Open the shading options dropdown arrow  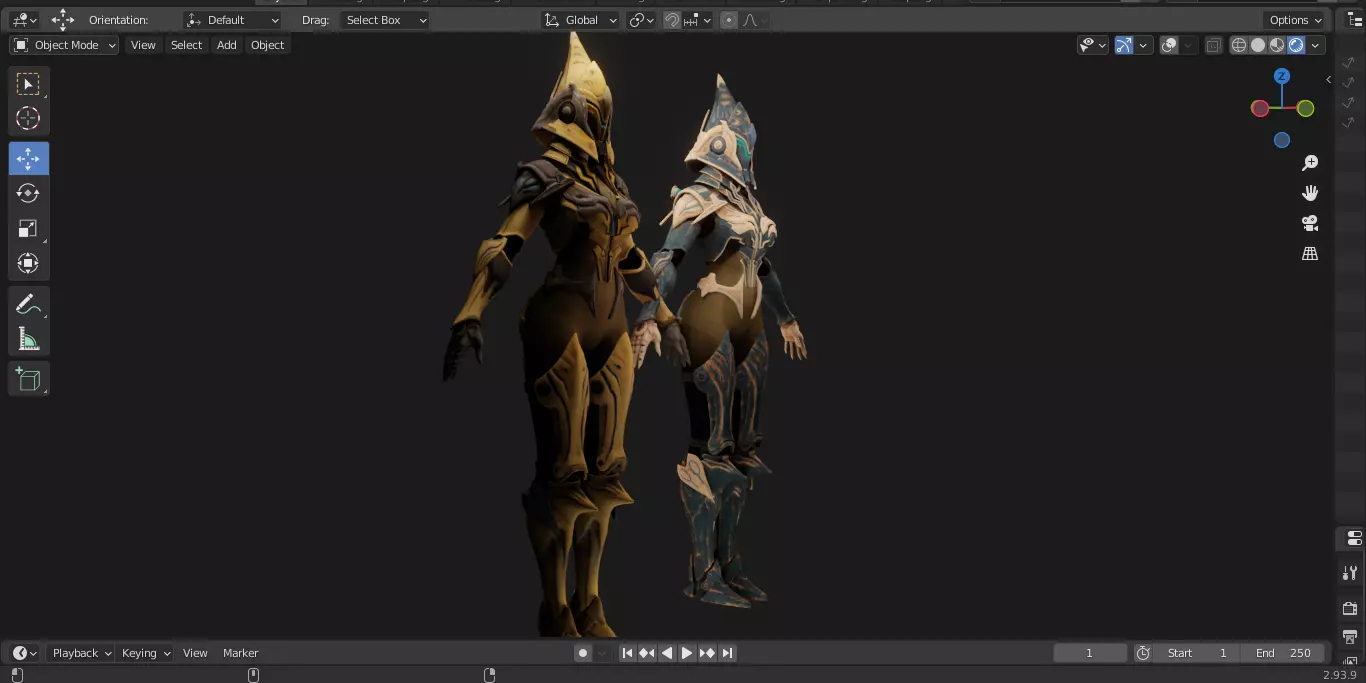[1316, 45]
